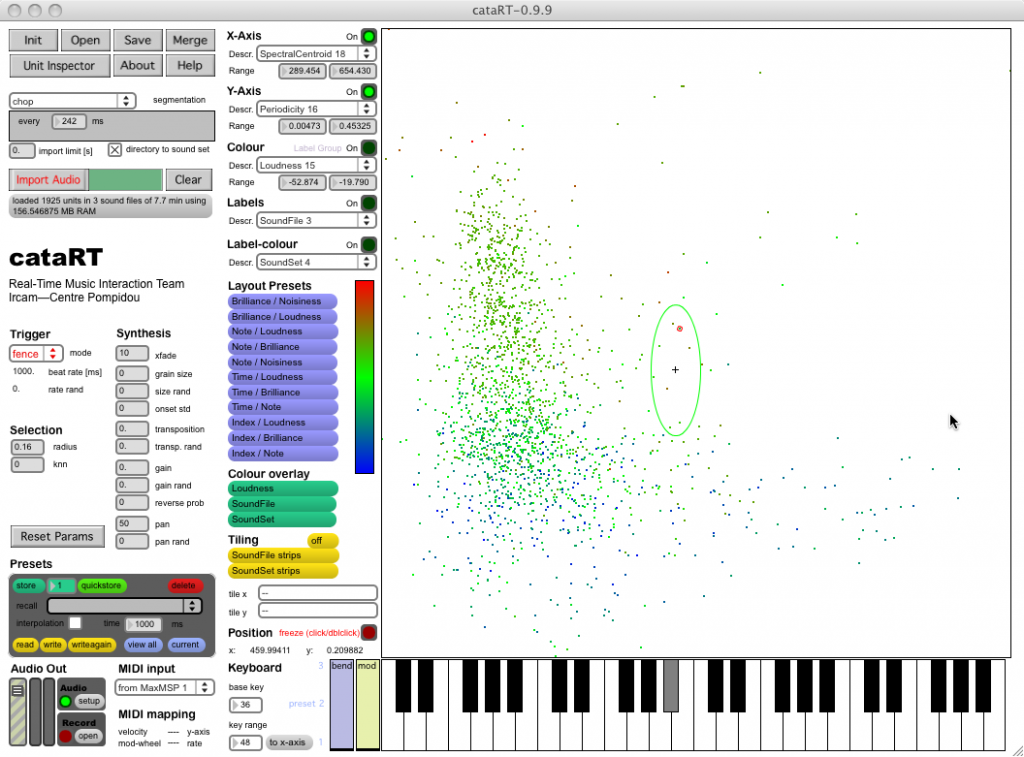Enable the interpolation checkbox in Presets

pyautogui.click(x=75, y=623)
